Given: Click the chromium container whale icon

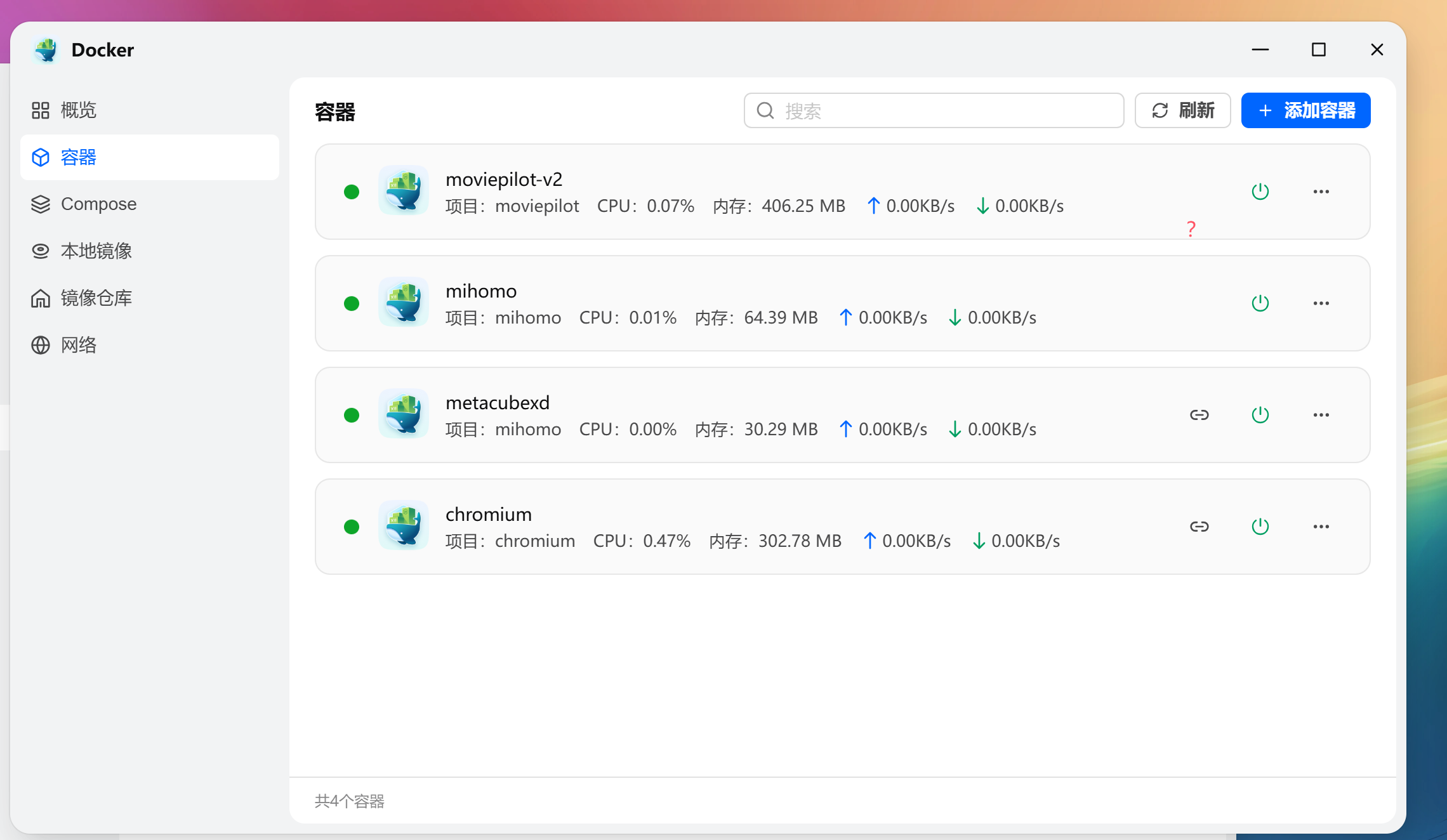Looking at the screenshot, I should coord(404,525).
